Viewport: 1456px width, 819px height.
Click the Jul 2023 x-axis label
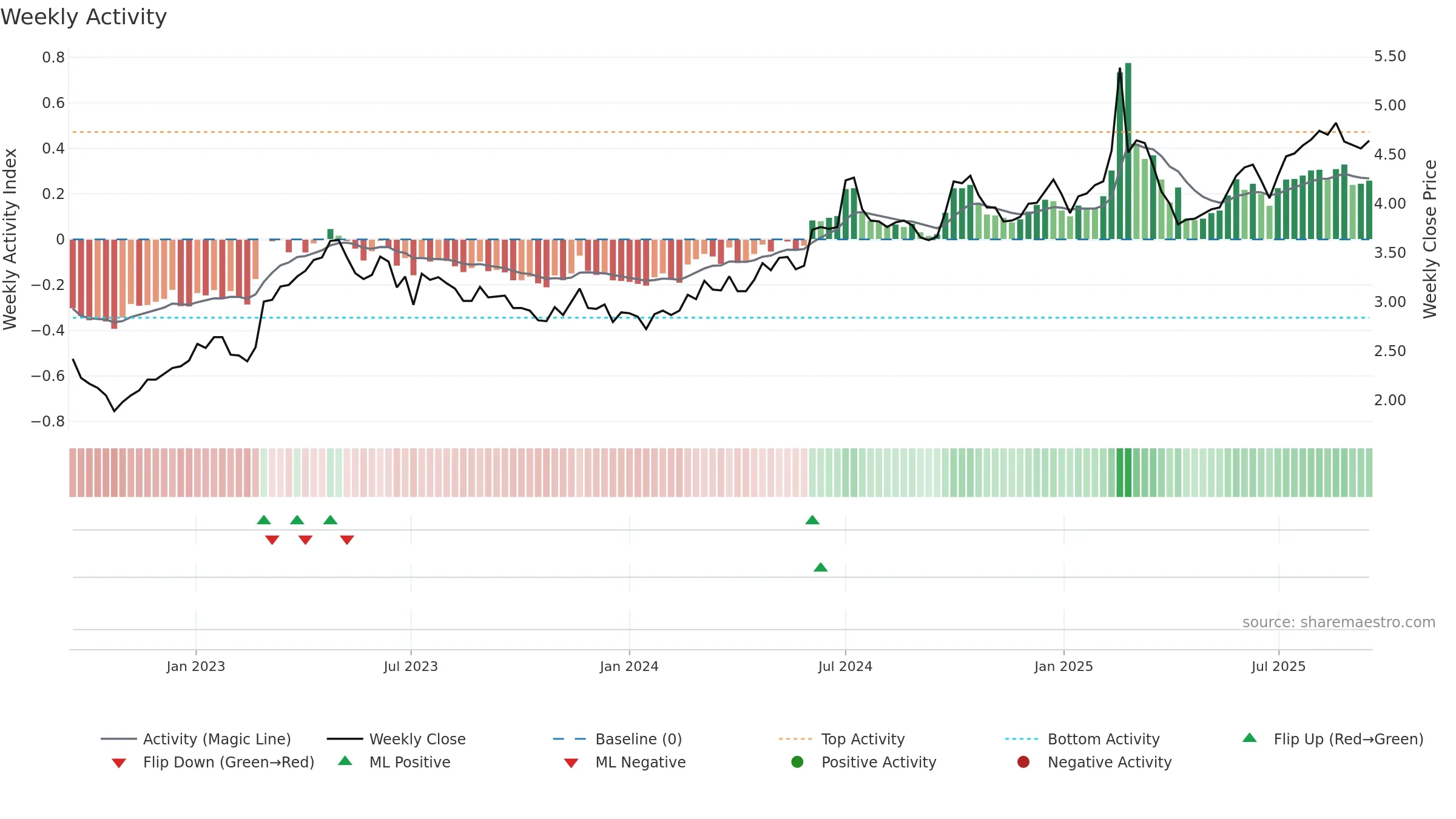(x=411, y=666)
